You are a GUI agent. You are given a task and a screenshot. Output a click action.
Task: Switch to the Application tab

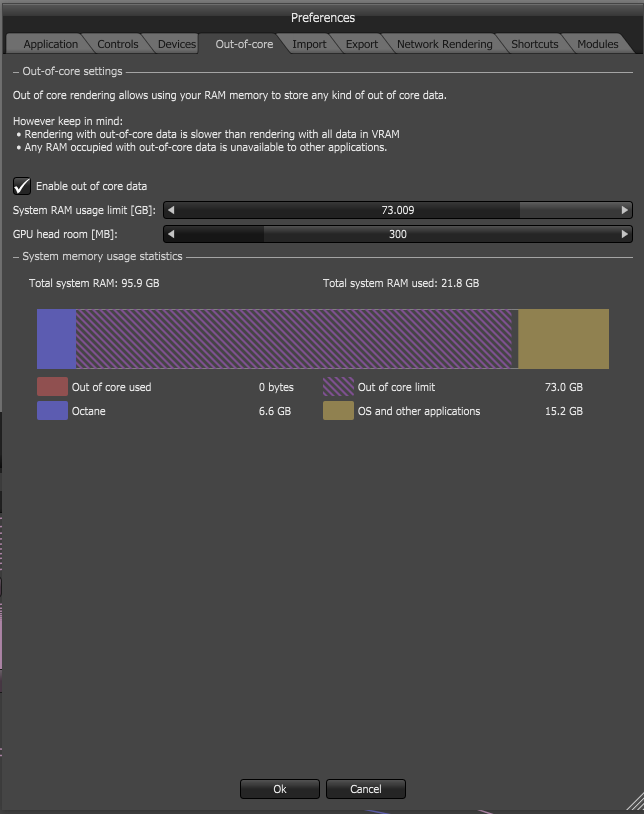tap(50, 44)
